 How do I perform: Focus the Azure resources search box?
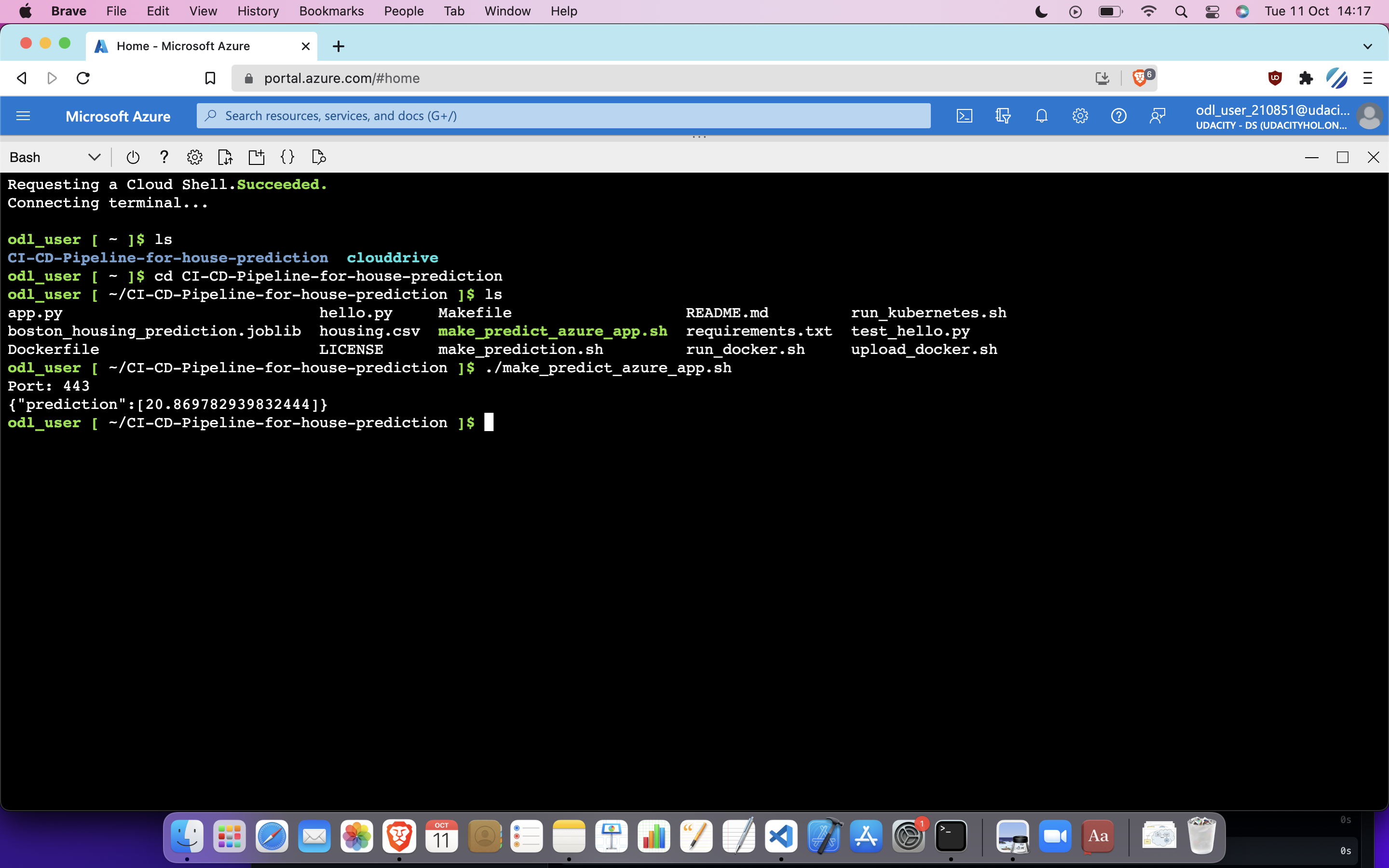(x=562, y=116)
